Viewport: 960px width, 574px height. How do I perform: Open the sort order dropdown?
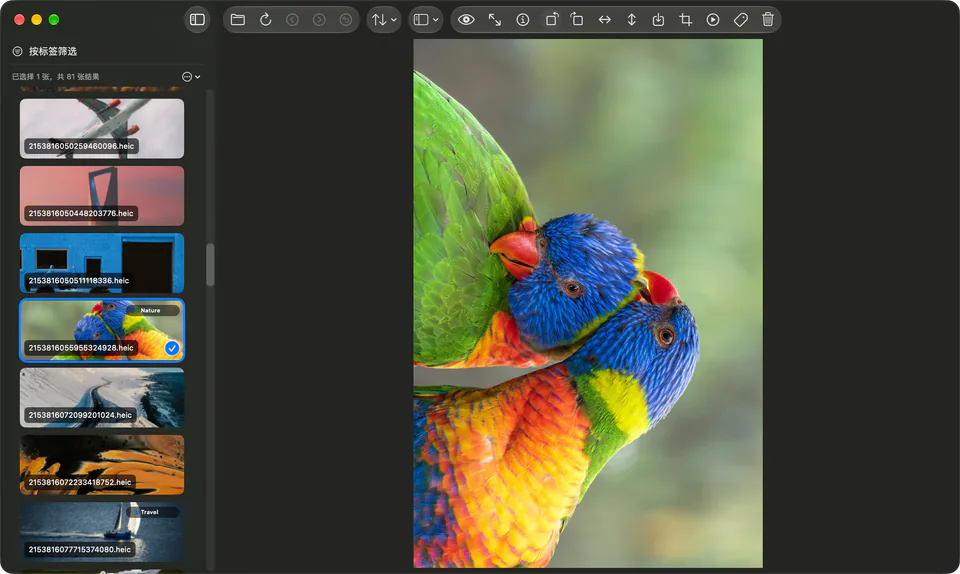[384, 20]
